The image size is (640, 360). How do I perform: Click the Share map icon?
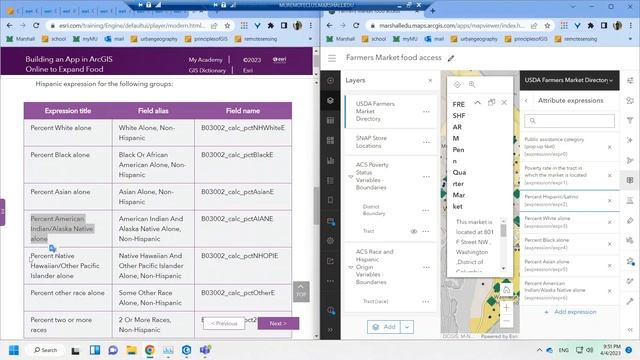(x=330, y=261)
